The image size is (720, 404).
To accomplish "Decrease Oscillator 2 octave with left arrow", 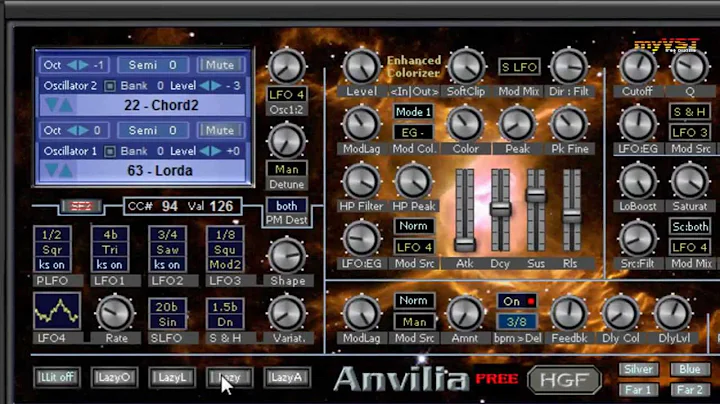I will click(72, 65).
